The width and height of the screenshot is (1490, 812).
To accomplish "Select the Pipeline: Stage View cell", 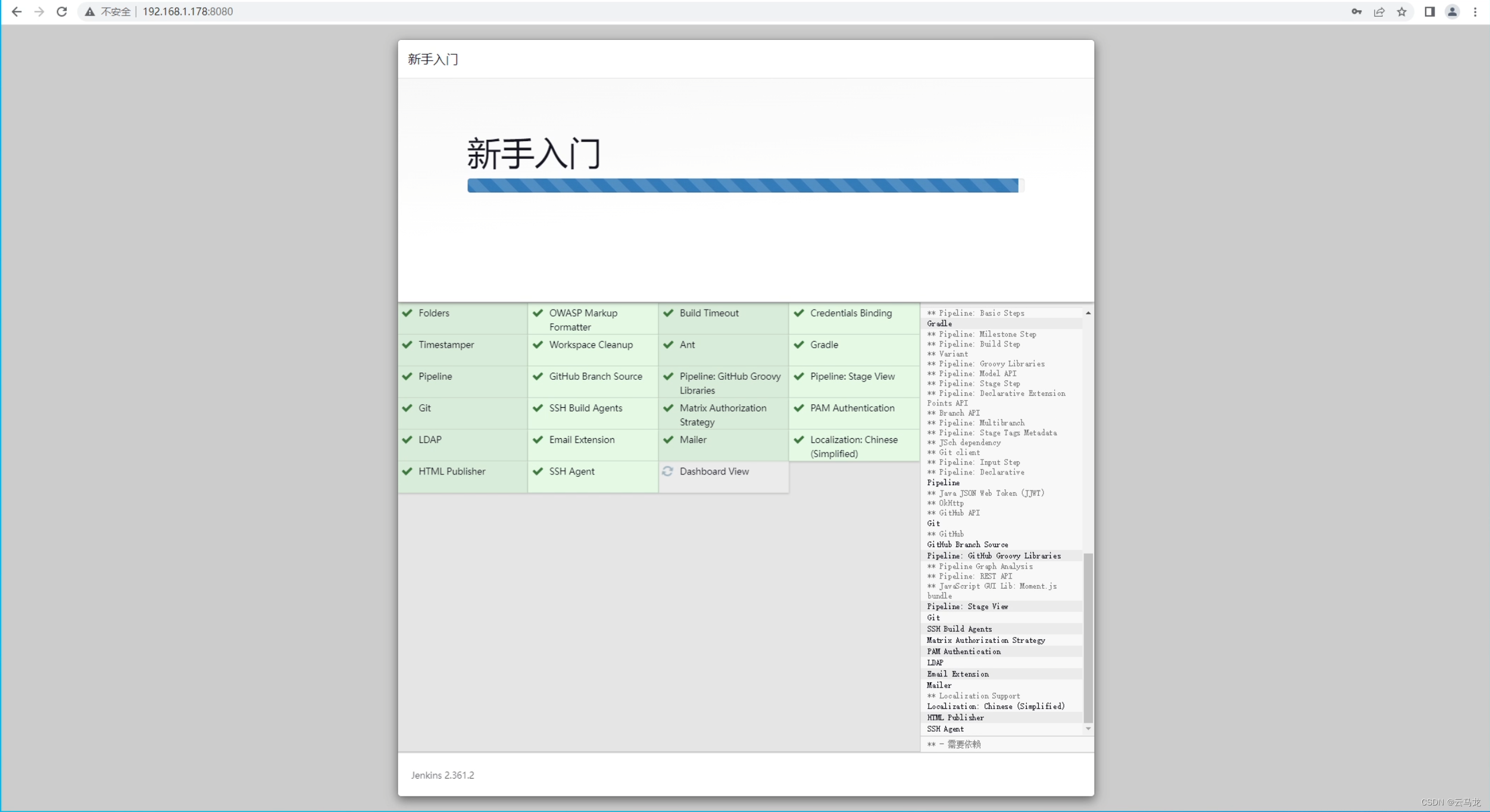I will (854, 382).
